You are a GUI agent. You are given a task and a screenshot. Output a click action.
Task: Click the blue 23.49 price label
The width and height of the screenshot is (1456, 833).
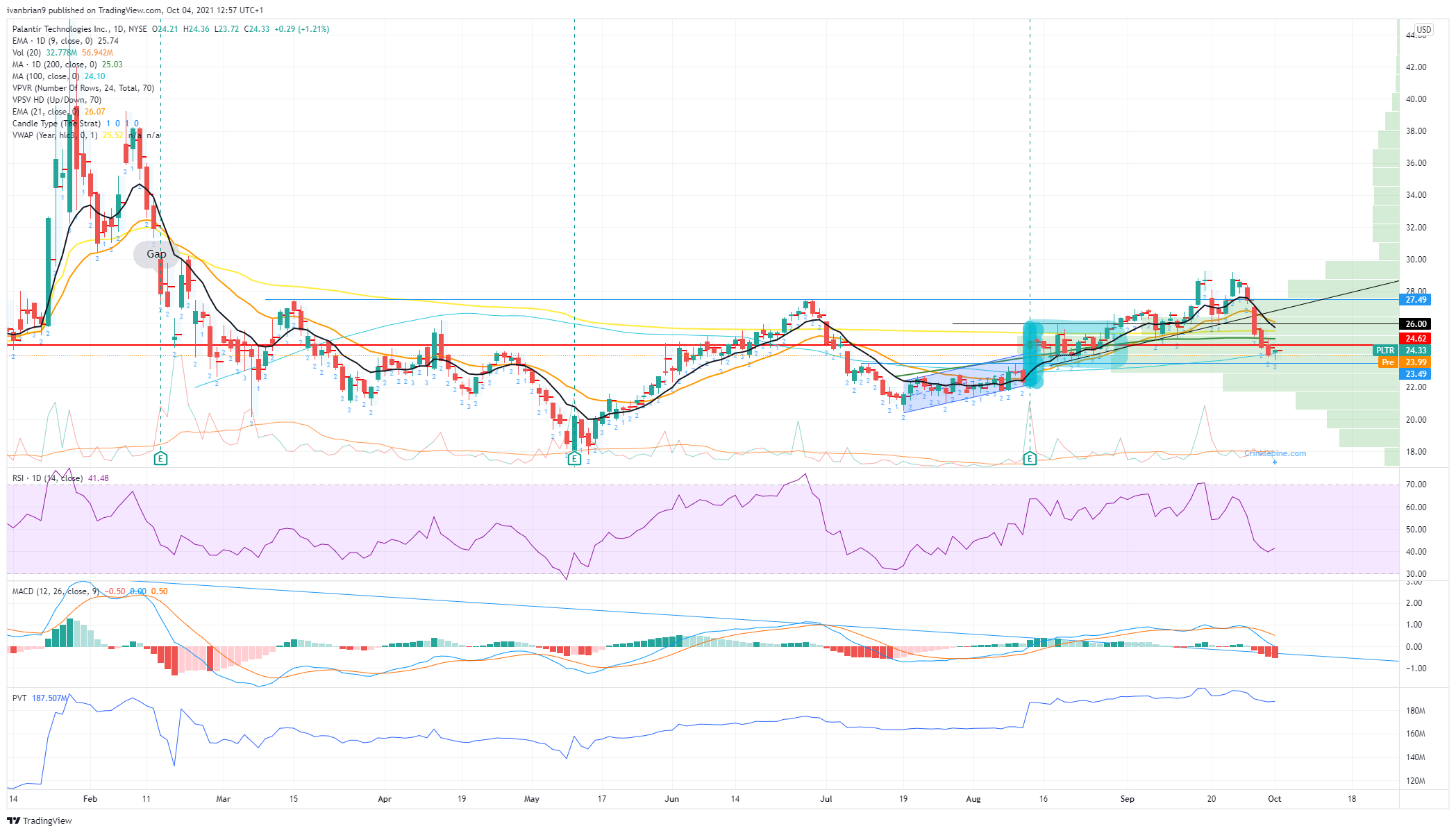[x=1415, y=374]
